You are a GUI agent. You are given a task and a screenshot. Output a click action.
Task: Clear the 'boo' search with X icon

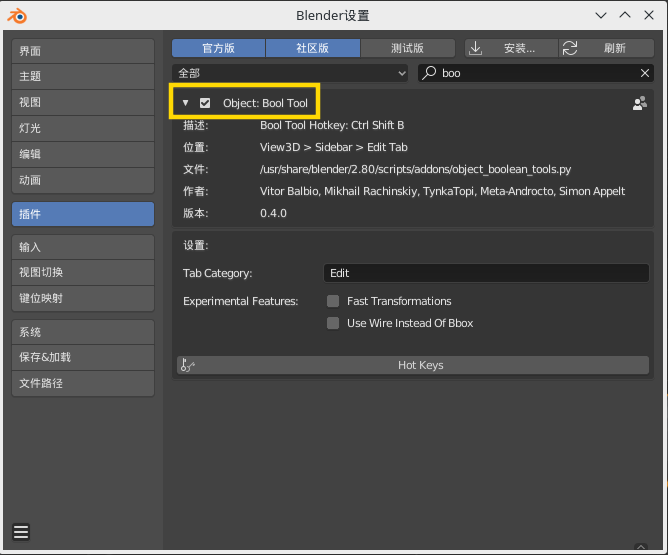pos(645,73)
